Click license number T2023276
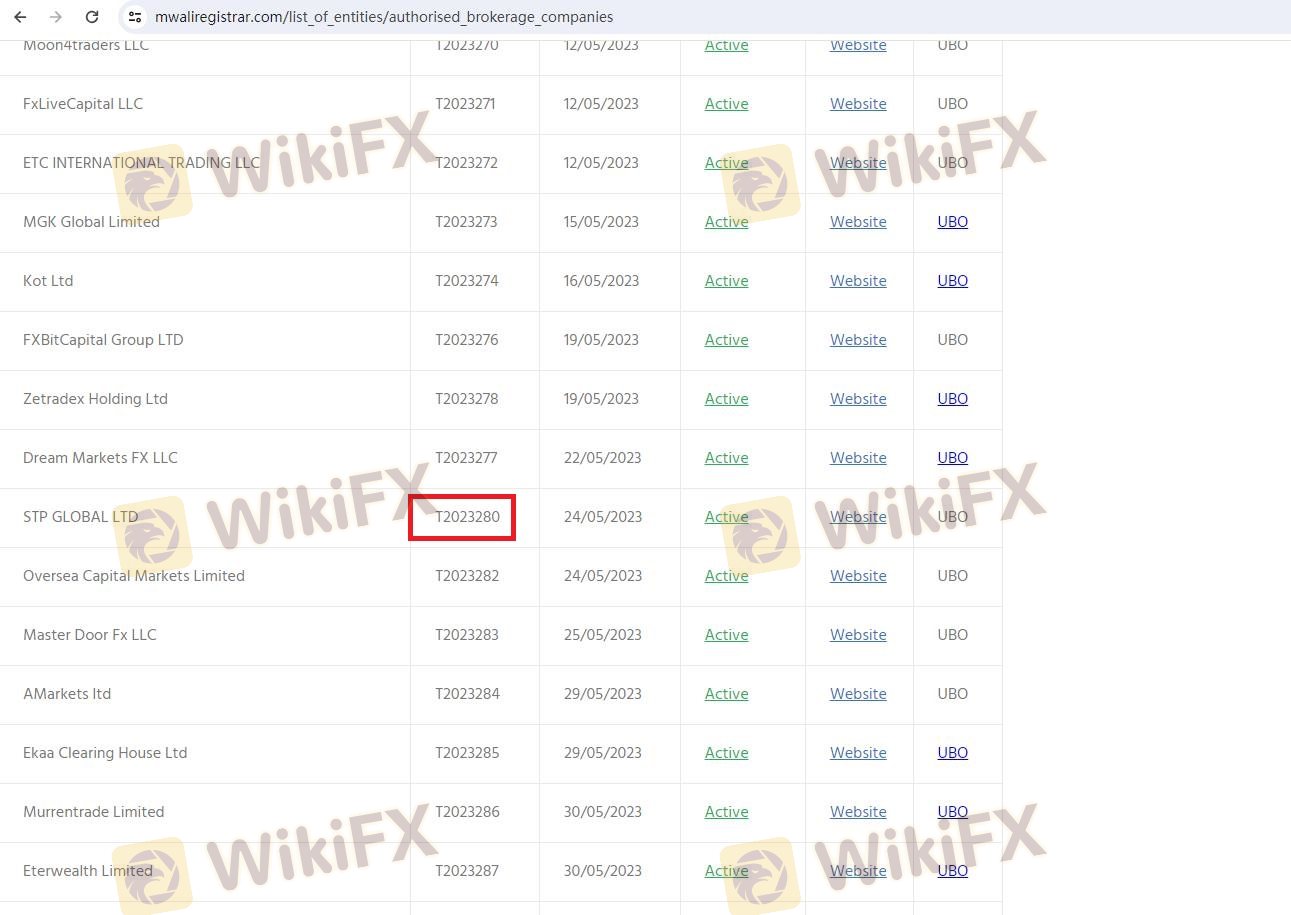The width and height of the screenshot is (1291, 915). [x=466, y=340]
